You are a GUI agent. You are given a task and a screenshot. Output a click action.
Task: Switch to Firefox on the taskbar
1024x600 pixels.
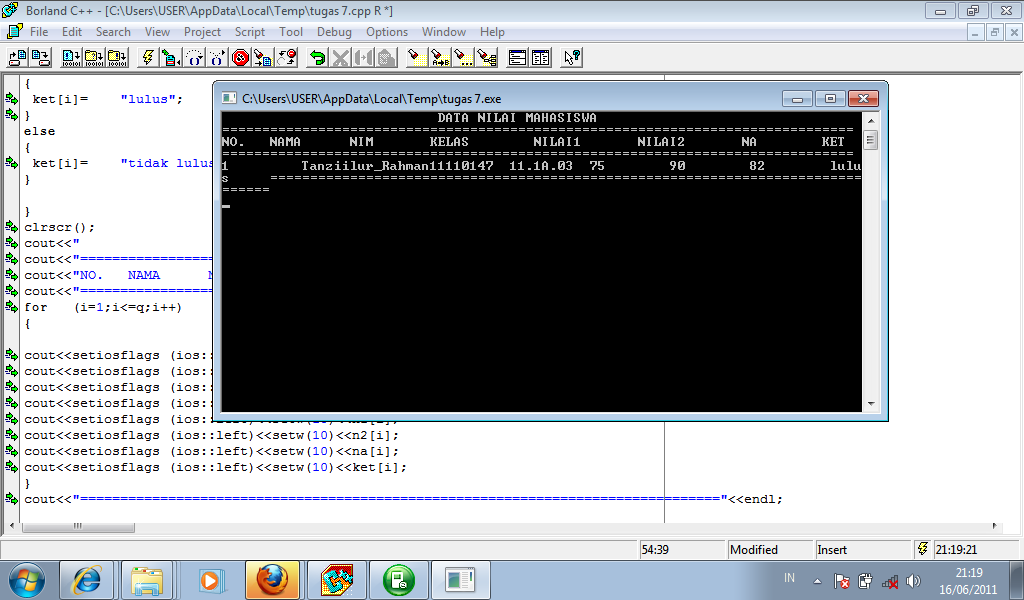272,580
